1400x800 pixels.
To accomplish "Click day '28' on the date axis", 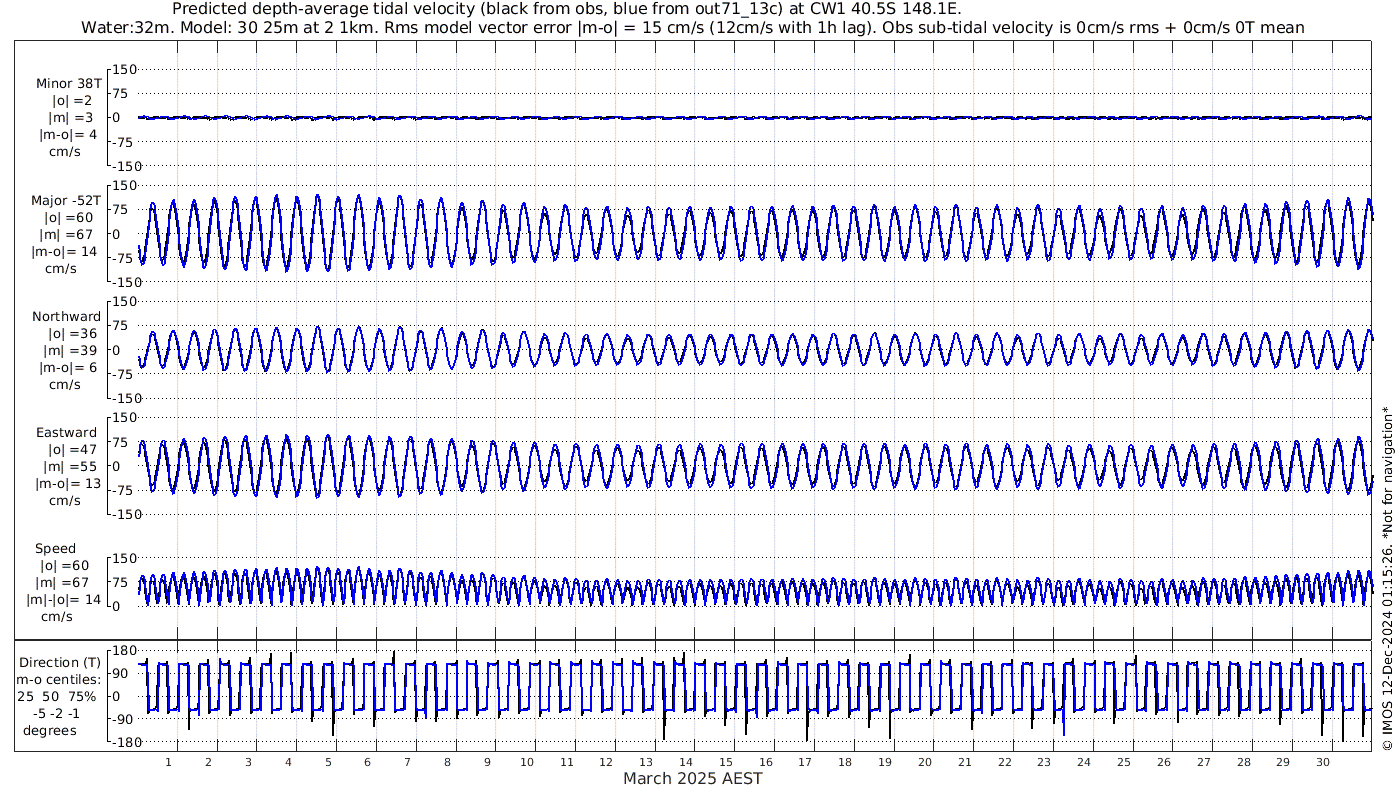I will point(1243,762).
